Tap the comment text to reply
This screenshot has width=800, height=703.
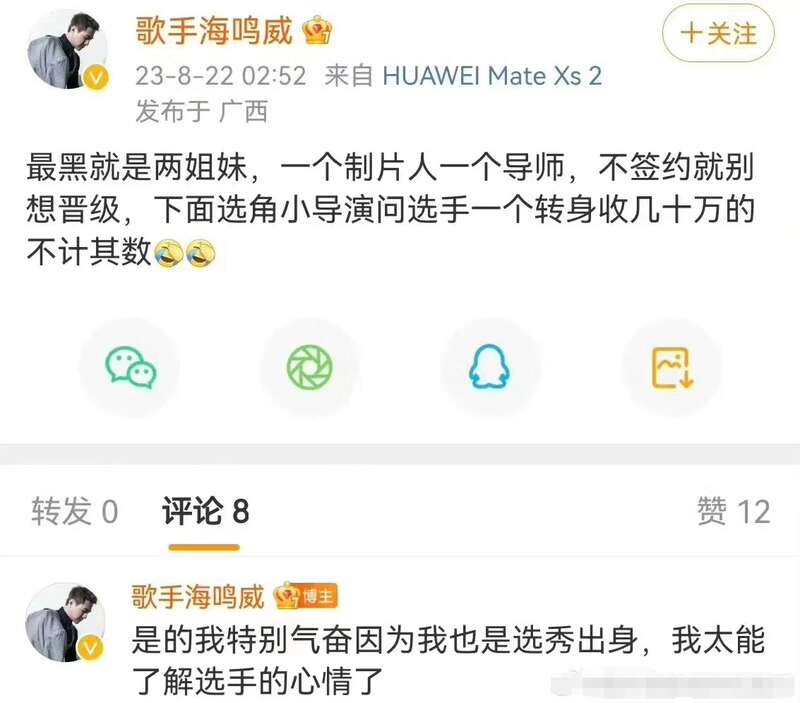pos(448,660)
